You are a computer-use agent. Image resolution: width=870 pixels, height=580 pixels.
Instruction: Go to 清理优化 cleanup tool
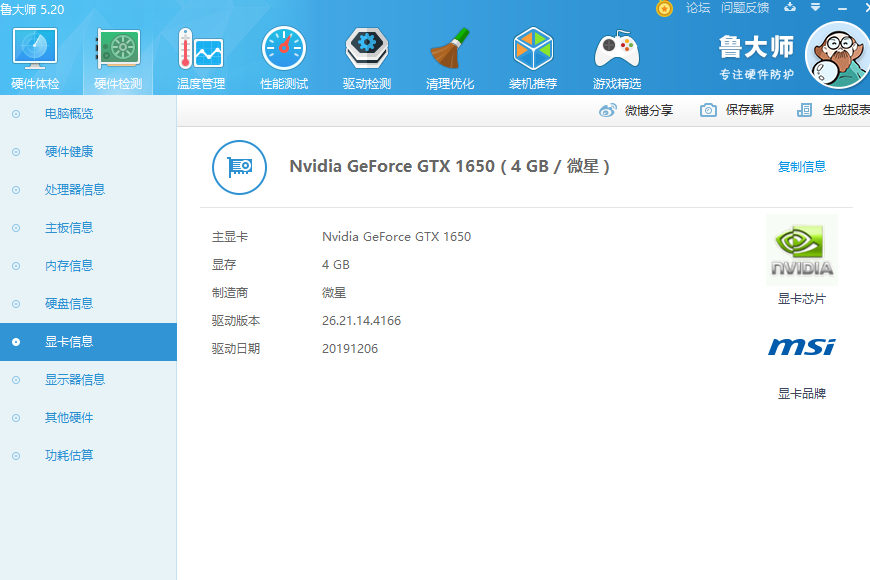click(x=450, y=58)
